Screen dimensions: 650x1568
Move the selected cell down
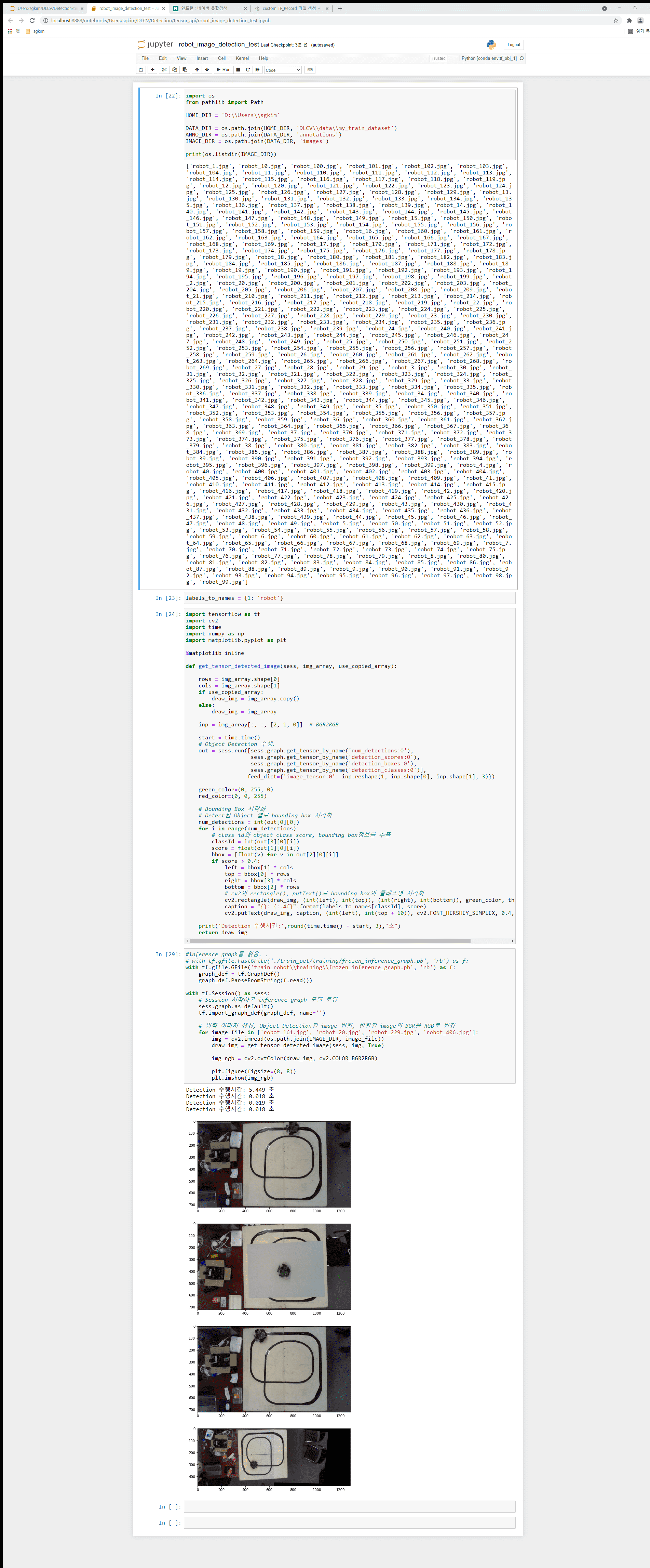pyautogui.click(x=207, y=70)
